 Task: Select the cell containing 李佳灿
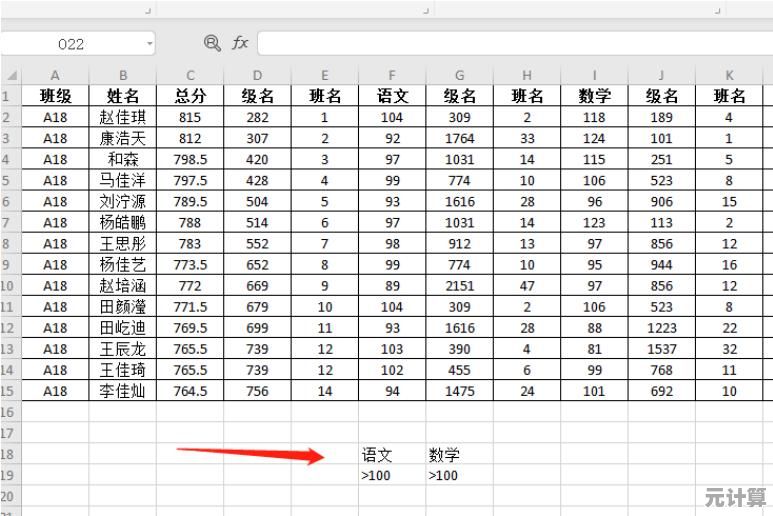[123, 391]
